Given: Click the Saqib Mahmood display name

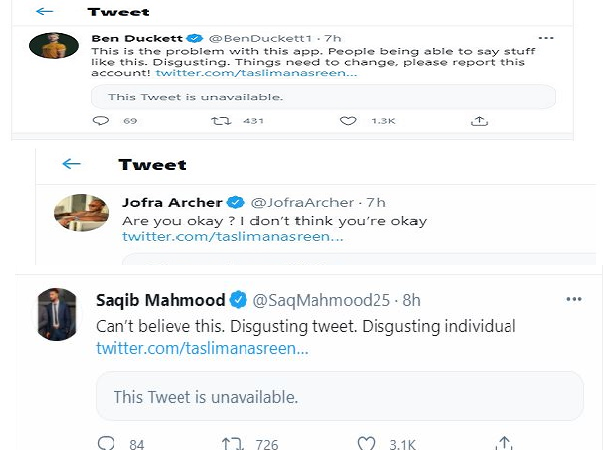Looking at the screenshot, I should coord(159,300).
